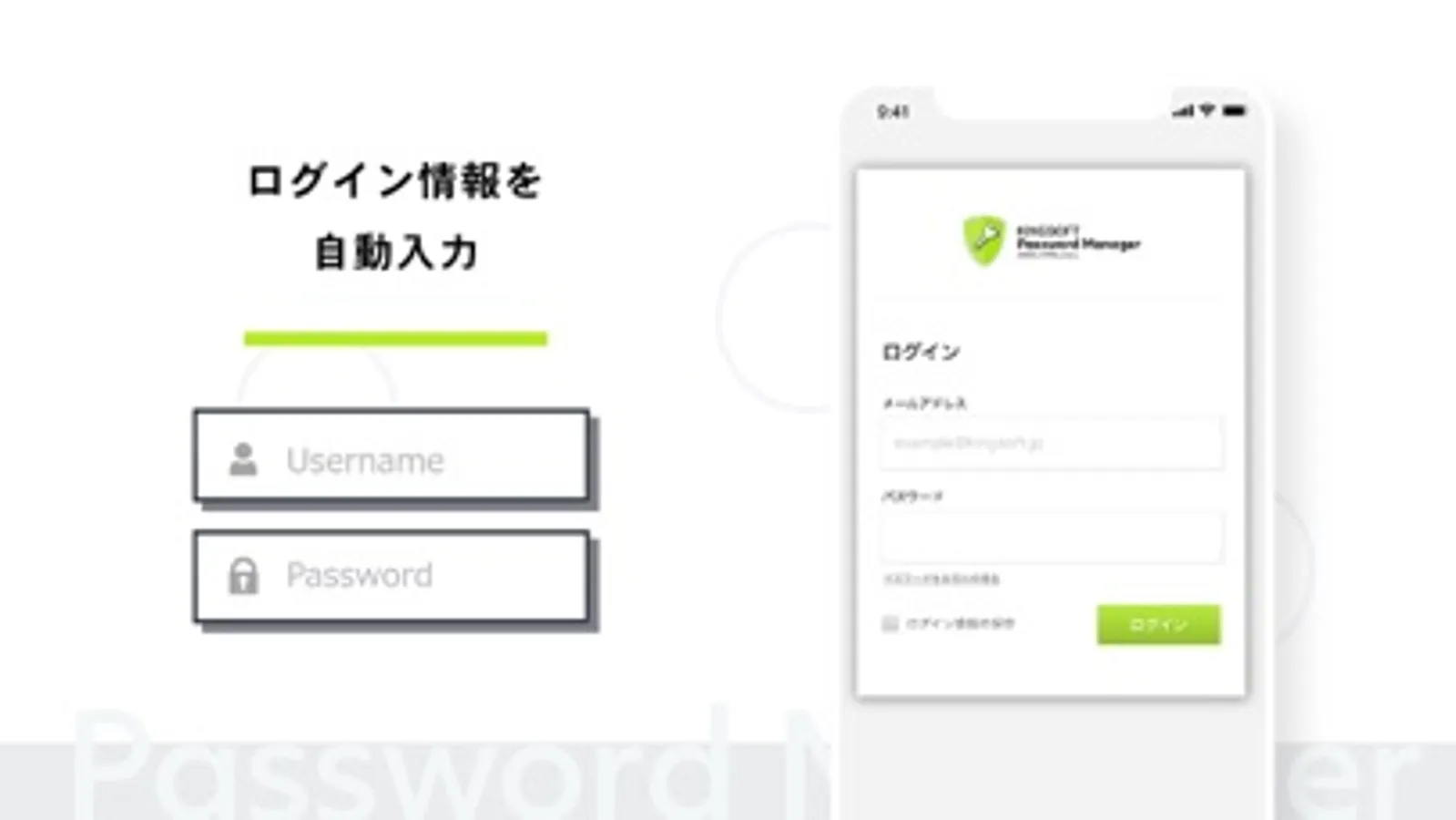Focus the パスワード input field on the phone

click(x=1052, y=538)
